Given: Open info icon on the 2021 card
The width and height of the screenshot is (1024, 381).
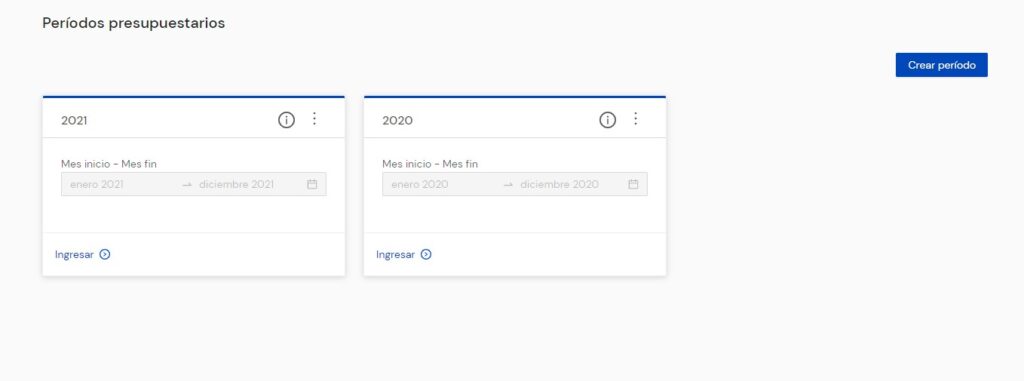Looking at the screenshot, I should pyautogui.click(x=286, y=120).
